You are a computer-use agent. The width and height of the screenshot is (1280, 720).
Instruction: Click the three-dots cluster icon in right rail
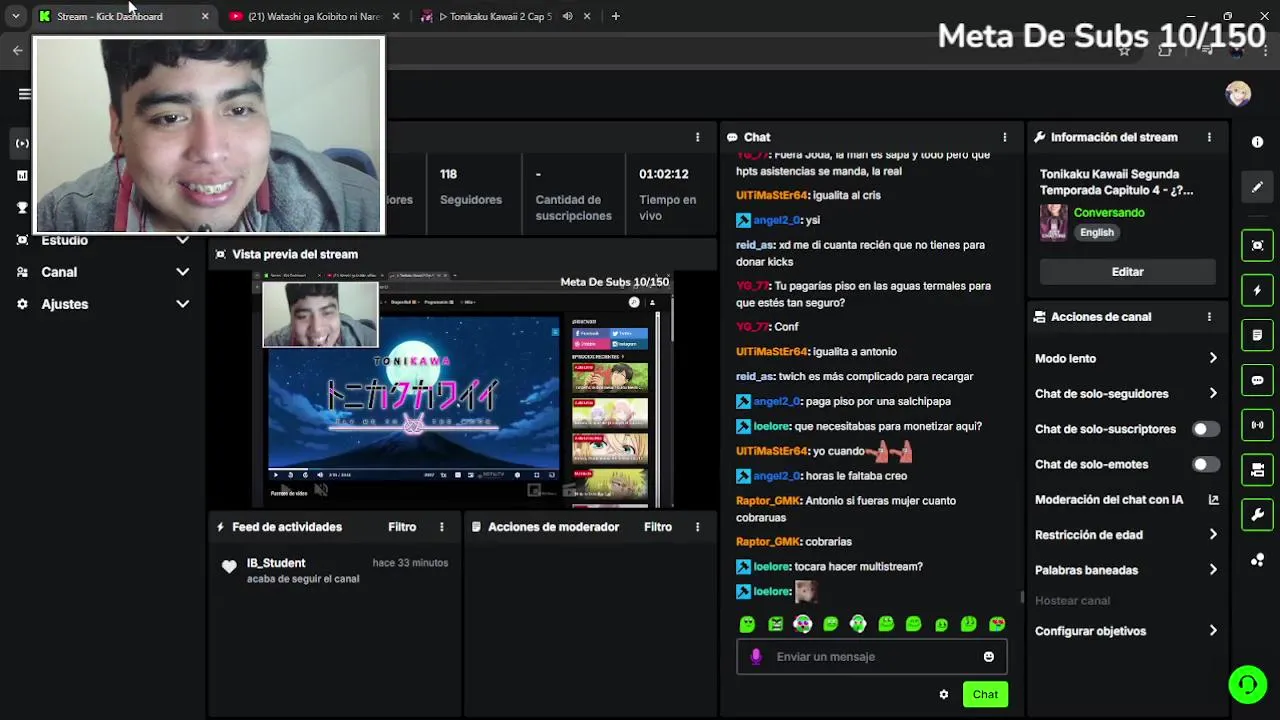click(1257, 560)
